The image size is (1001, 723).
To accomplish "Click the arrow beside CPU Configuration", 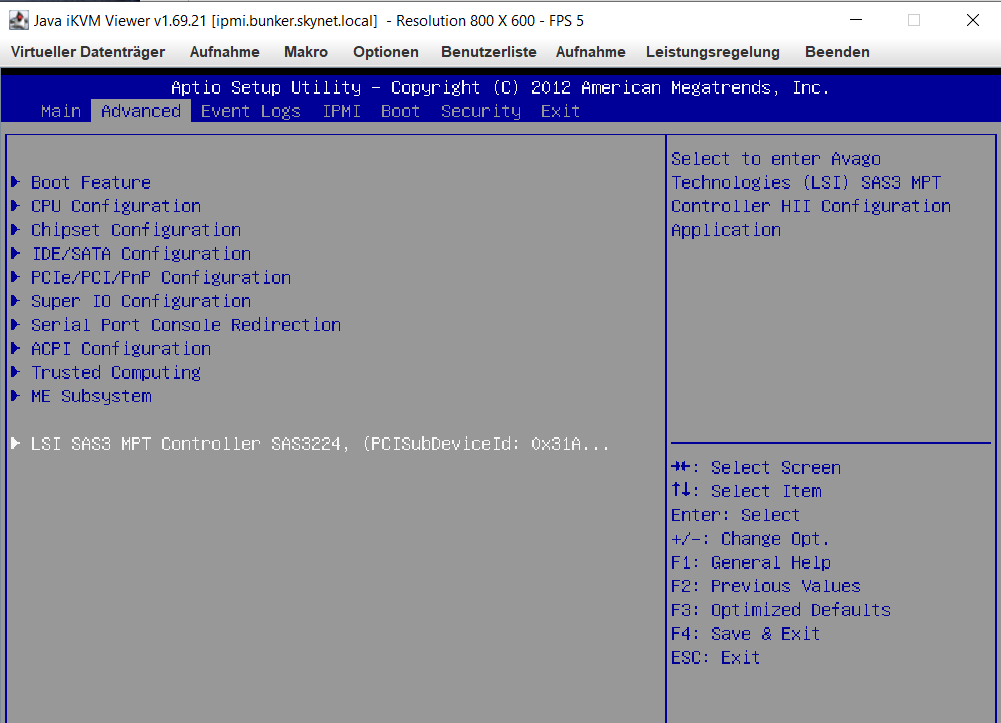I will tap(15, 206).
